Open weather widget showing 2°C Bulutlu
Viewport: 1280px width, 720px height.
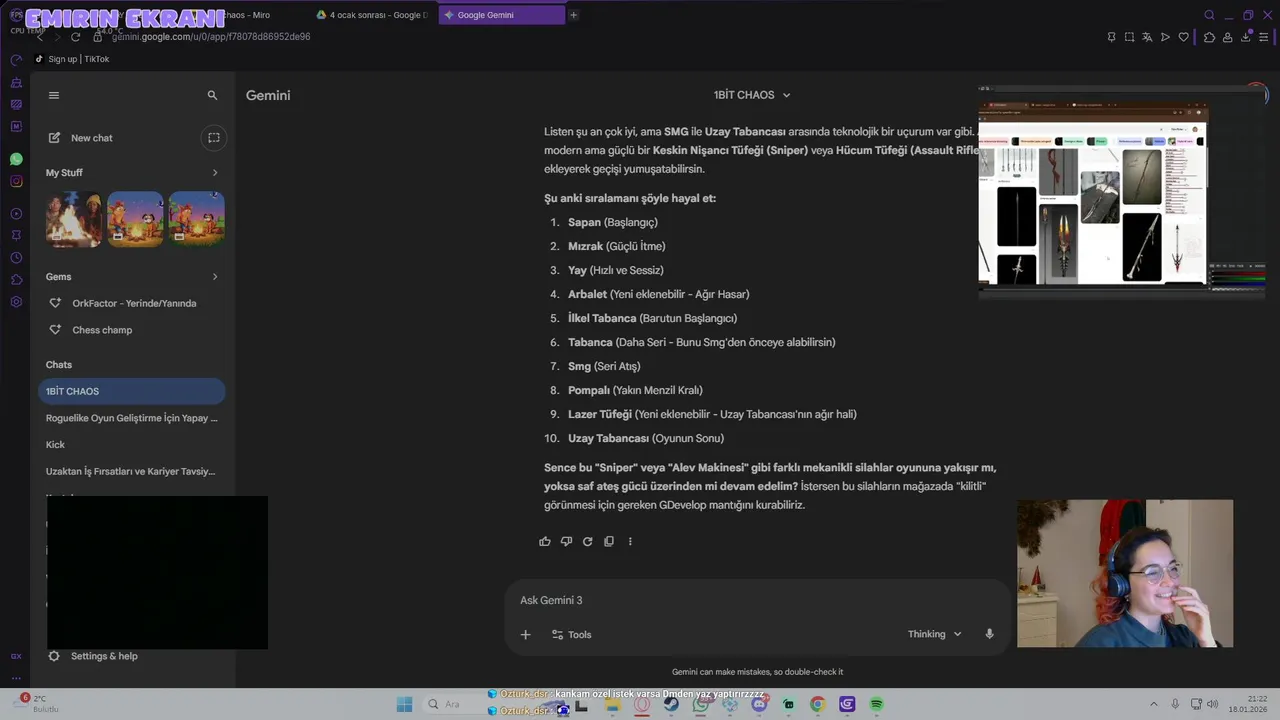[x=38, y=704]
